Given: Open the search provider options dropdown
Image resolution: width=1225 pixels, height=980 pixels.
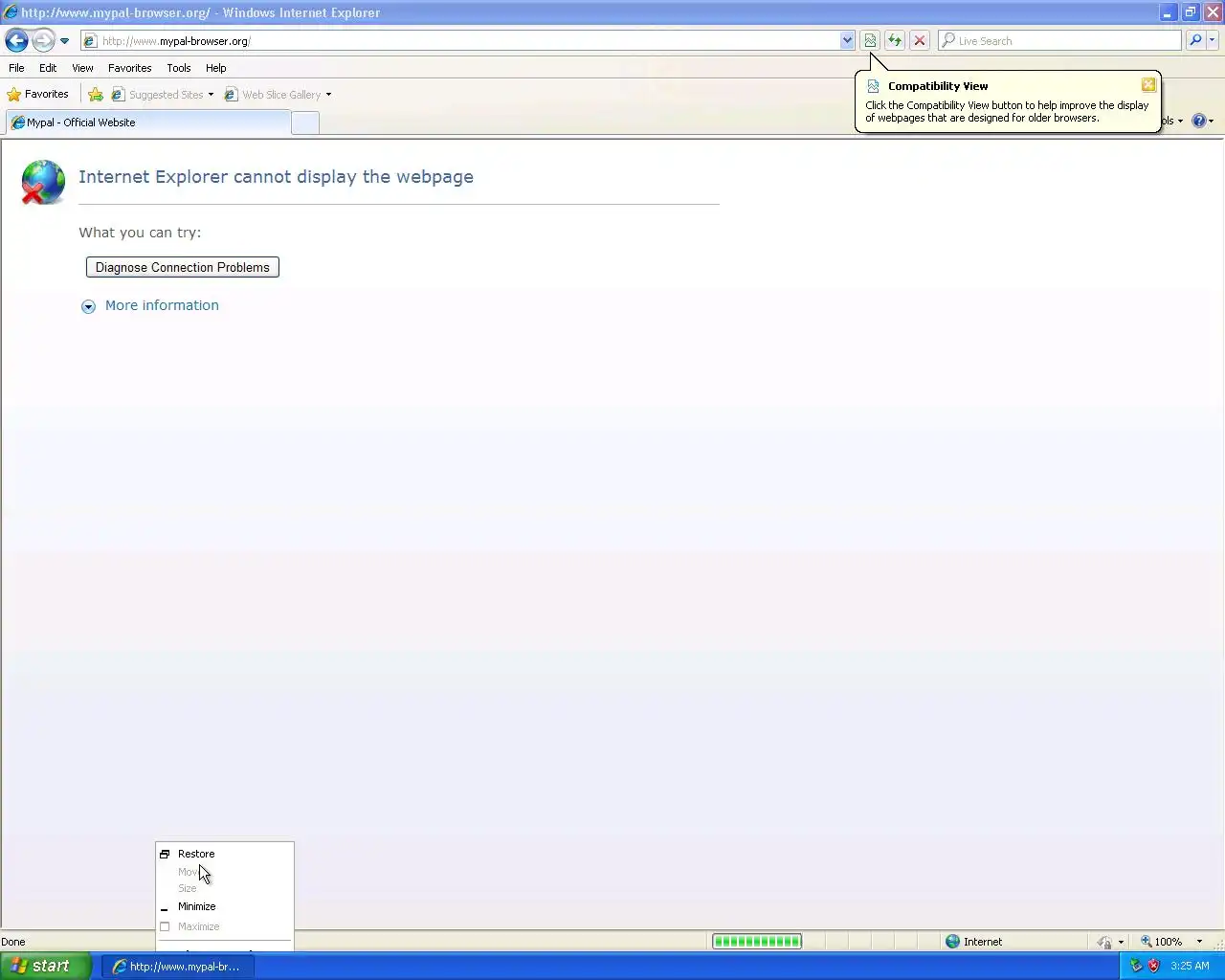Looking at the screenshot, I should click(1213, 40).
